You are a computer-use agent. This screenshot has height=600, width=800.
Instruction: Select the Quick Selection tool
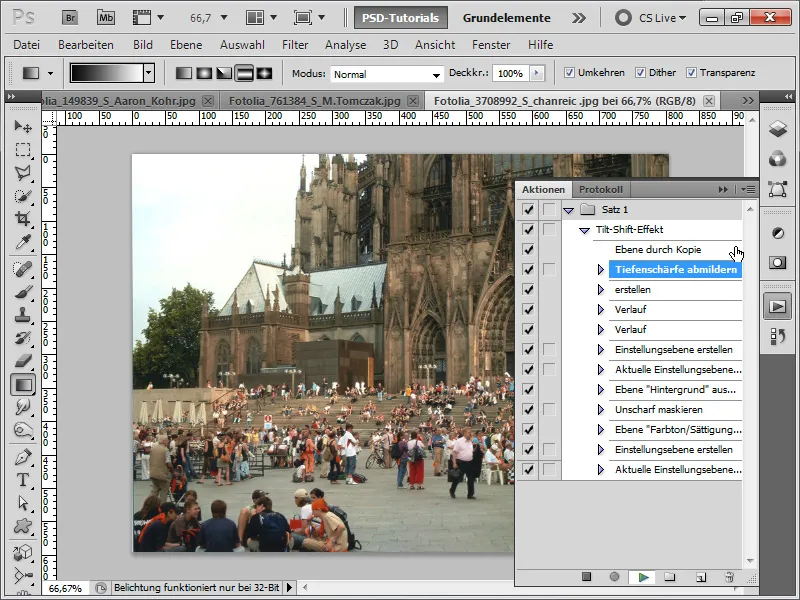(x=22, y=196)
